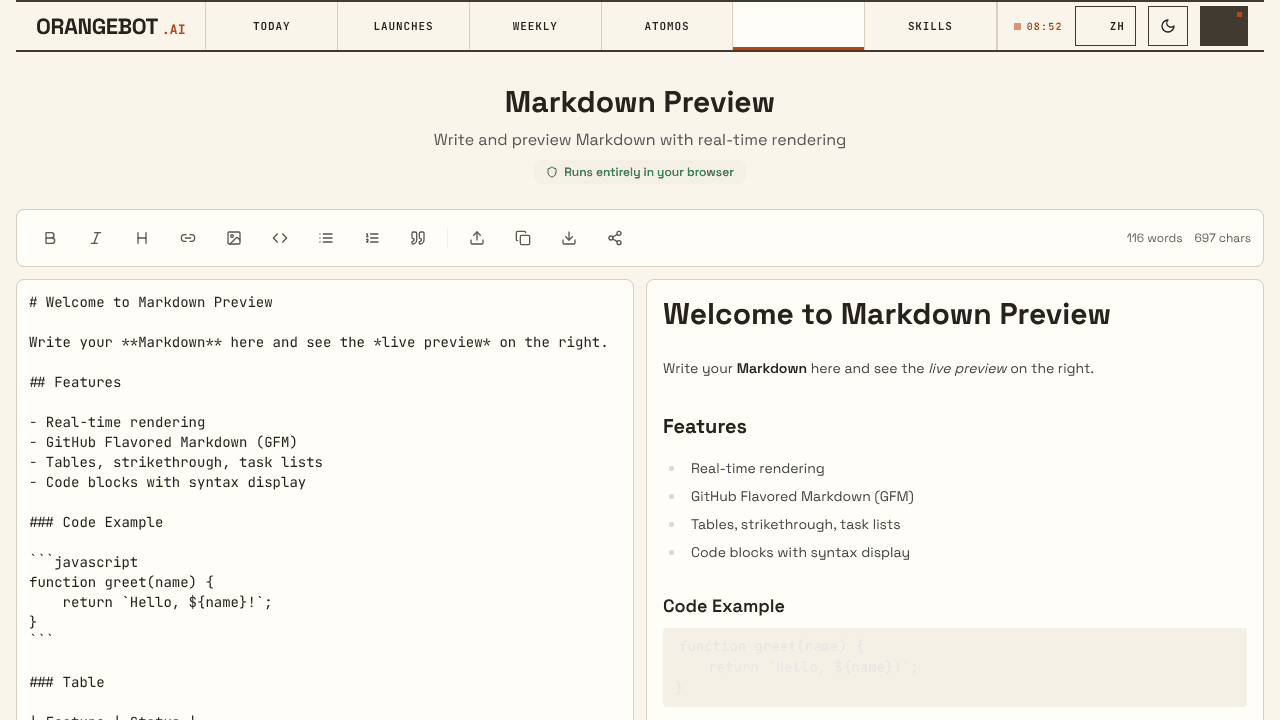Select the active unlabeled tab with orange underline
Viewport: 1280px width, 720px height.
(x=798, y=26)
